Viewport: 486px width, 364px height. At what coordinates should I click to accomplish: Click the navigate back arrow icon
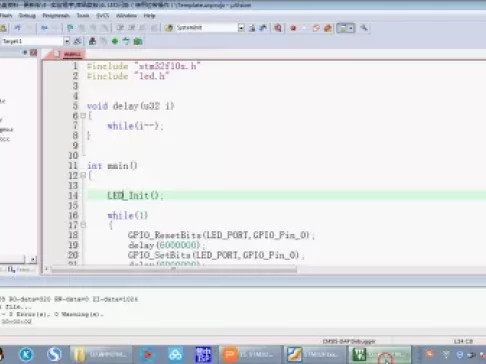tap(44, 28)
